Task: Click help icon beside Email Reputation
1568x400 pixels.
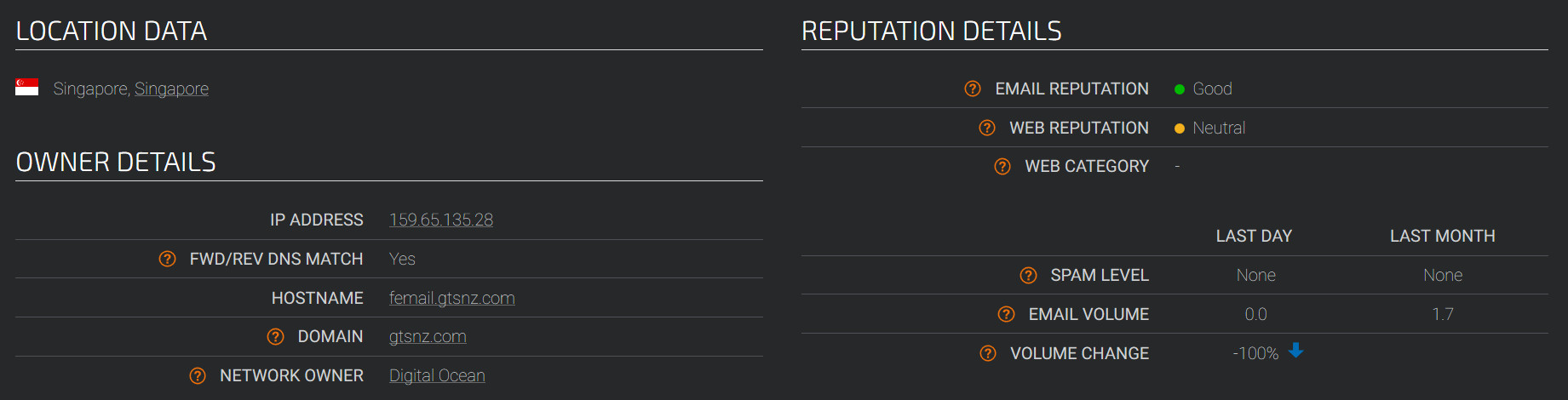Action: click(972, 89)
